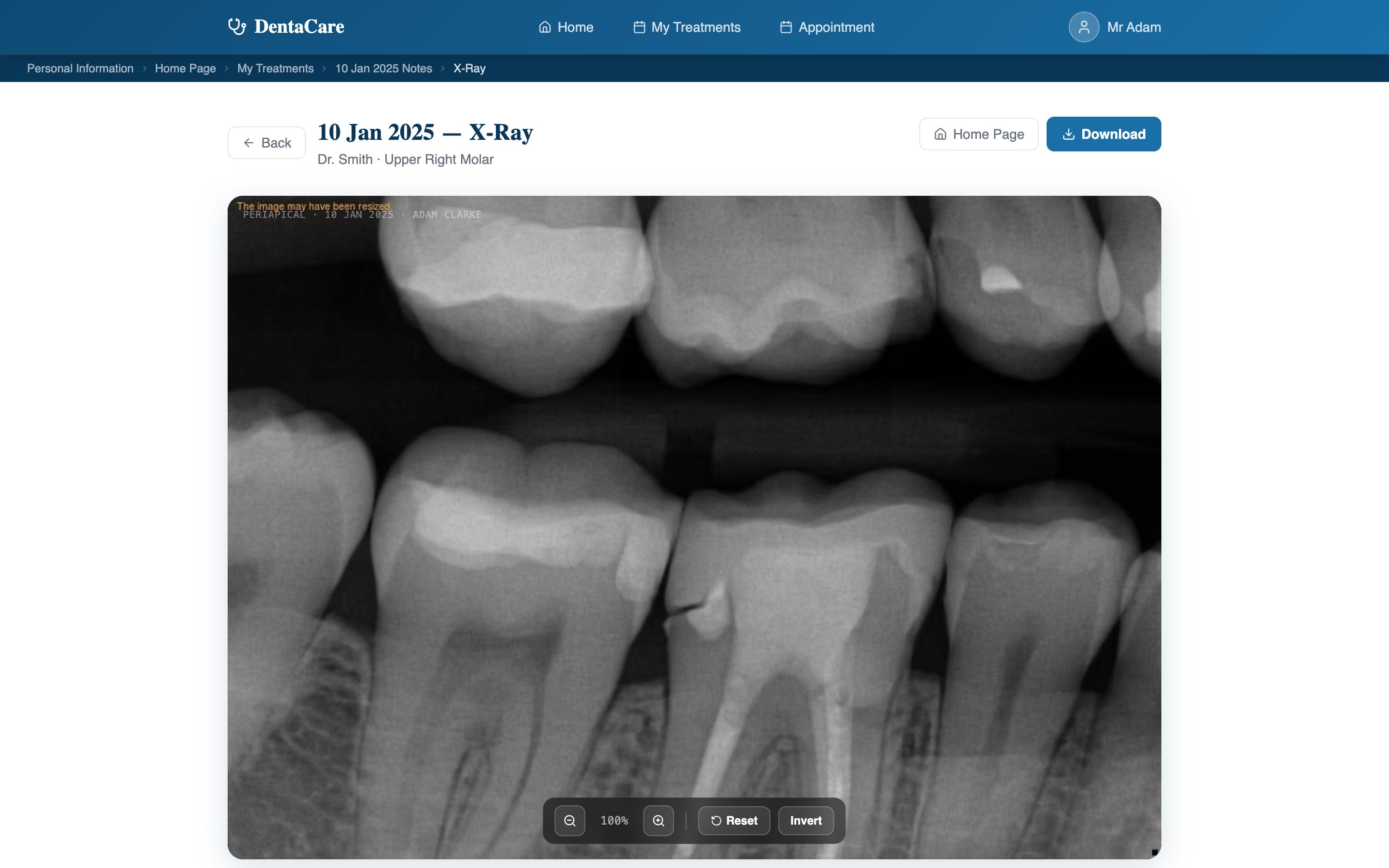The height and width of the screenshot is (868, 1389).
Task: Click the X-Ray breadcrumb item
Action: pos(469,68)
